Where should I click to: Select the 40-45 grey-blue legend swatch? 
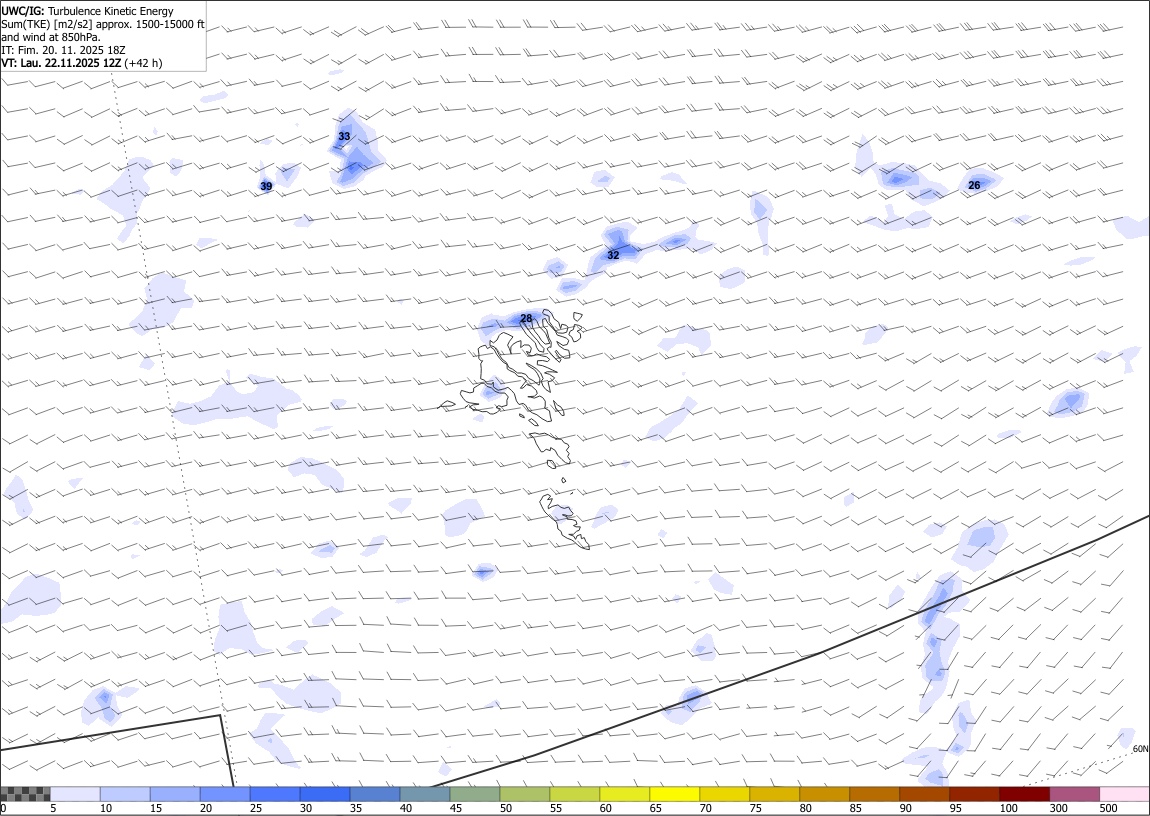tap(425, 794)
